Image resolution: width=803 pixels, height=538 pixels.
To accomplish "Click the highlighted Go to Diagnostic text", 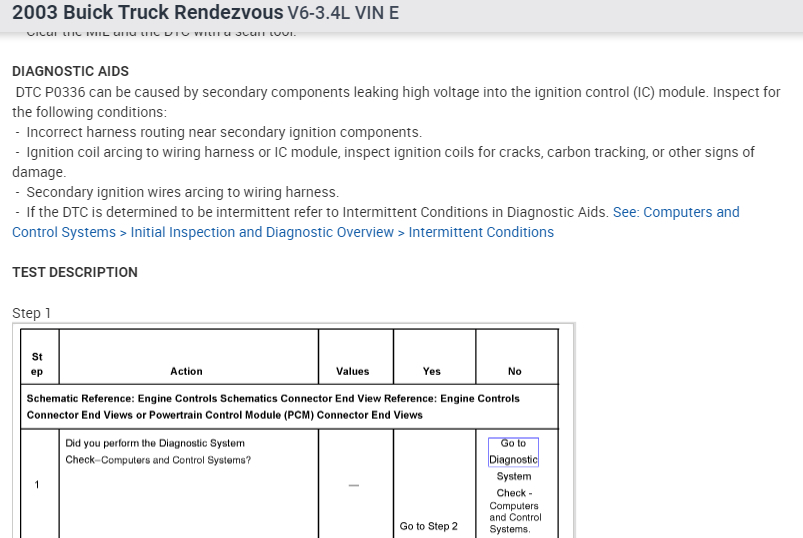I will tap(513, 452).
